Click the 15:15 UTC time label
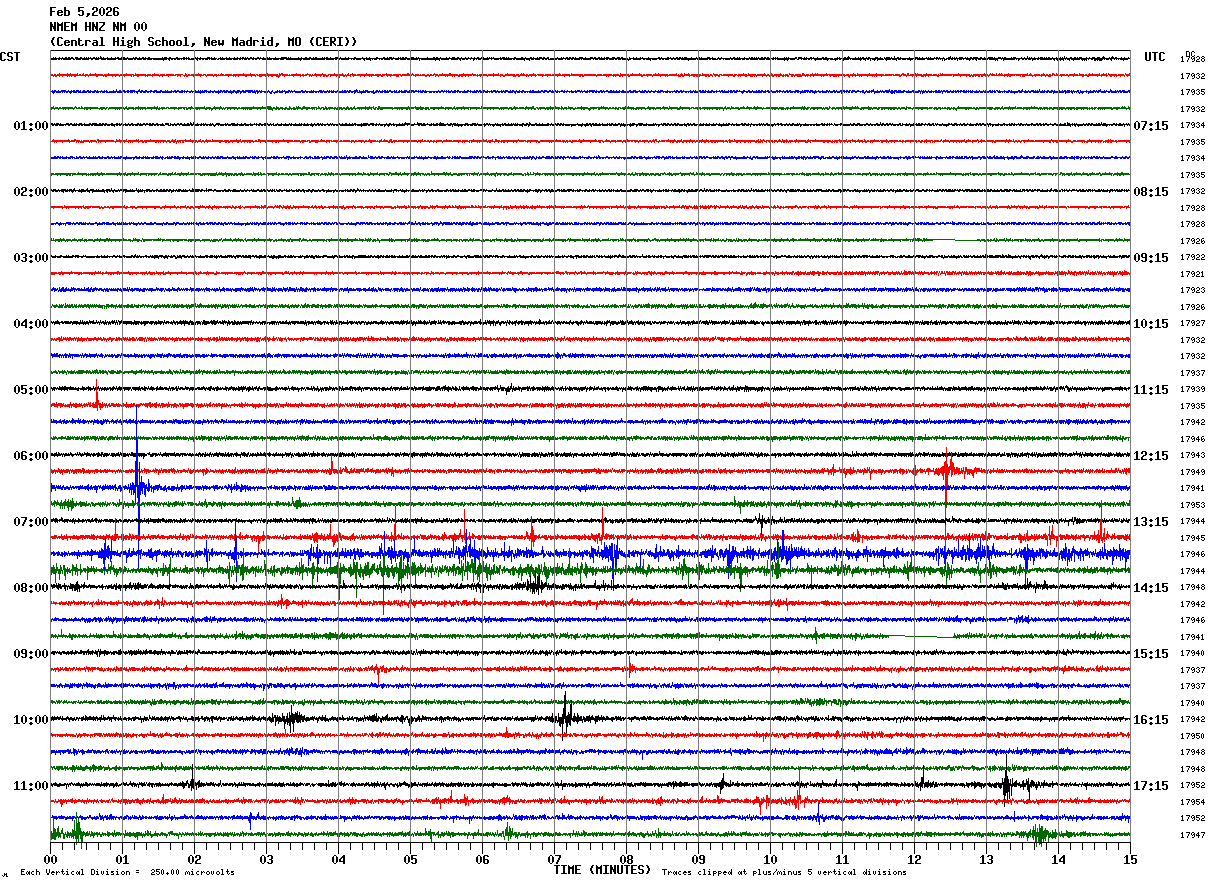Image resolution: width=1210 pixels, height=886 pixels. pos(1151,654)
